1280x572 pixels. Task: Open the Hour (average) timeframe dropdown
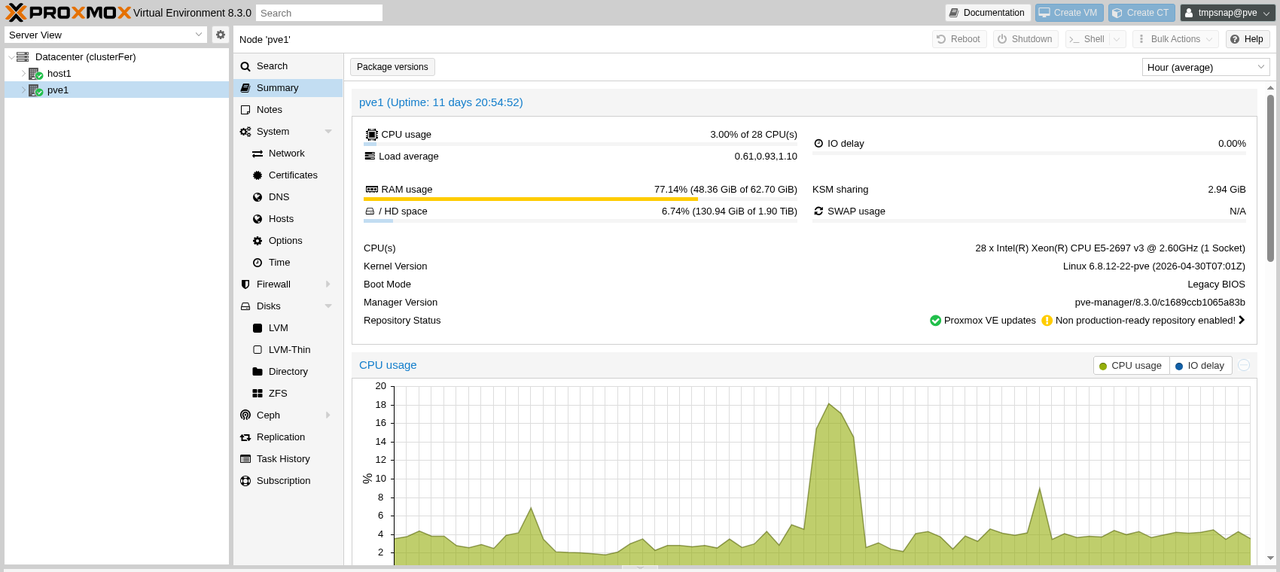[1260, 67]
